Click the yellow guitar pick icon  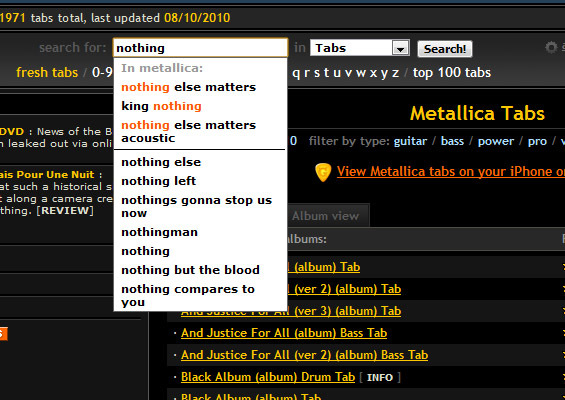323,172
